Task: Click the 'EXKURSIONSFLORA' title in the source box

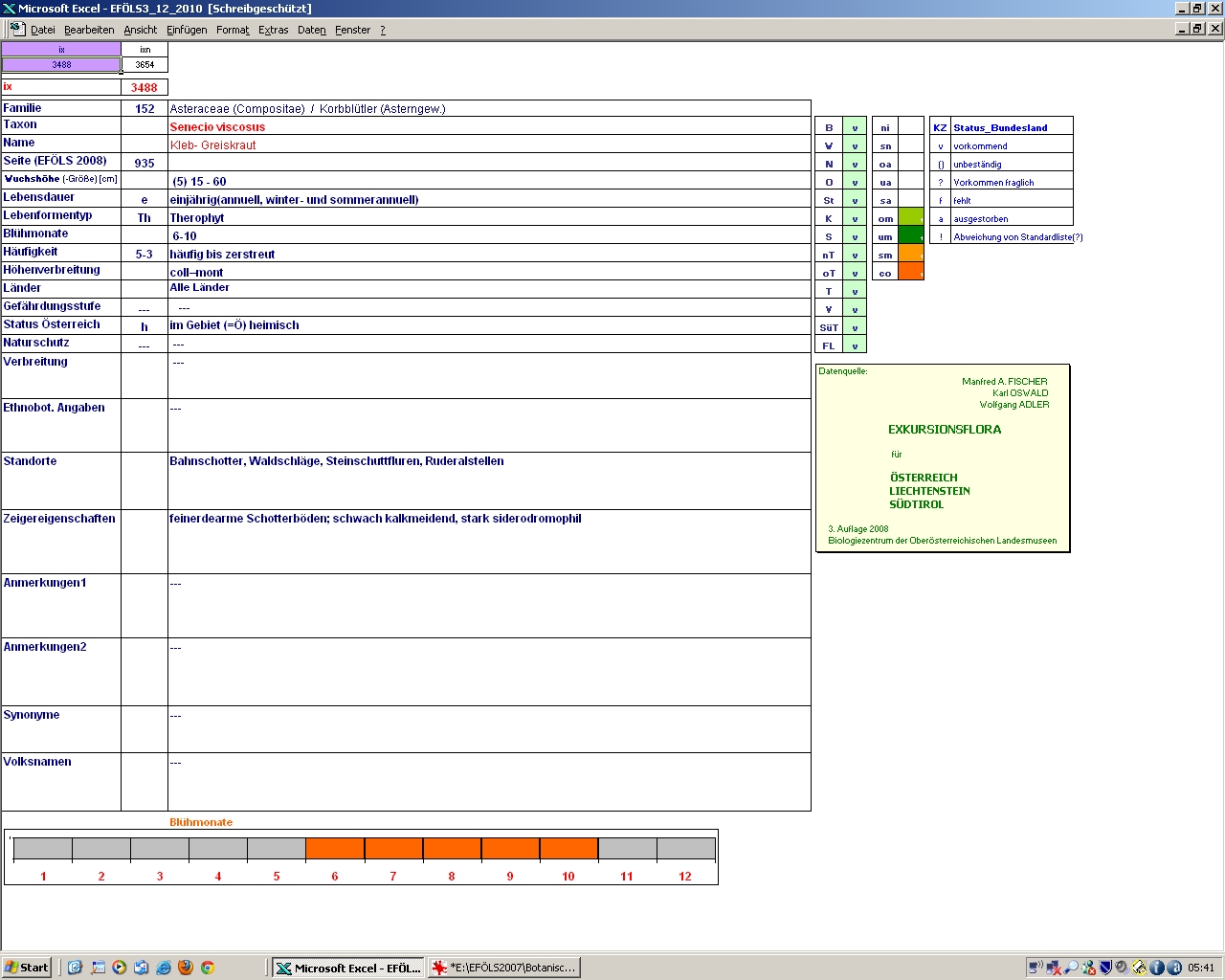Action: coord(945,430)
